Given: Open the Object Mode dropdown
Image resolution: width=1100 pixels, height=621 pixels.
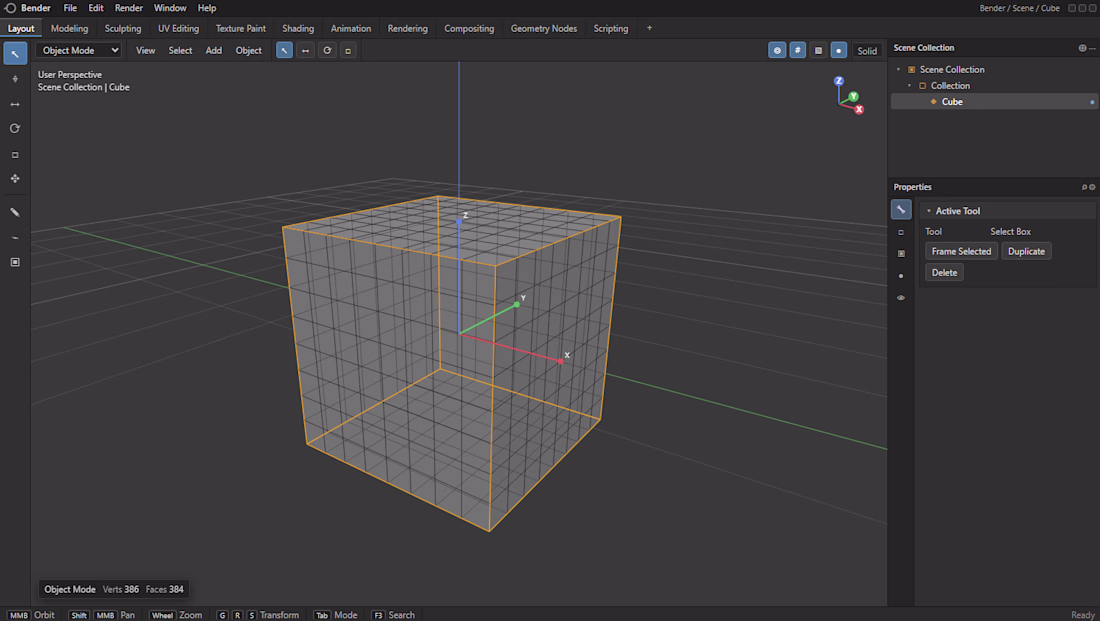Looking at the screenshot, I should pyautogui.click(x=79, y=51).
